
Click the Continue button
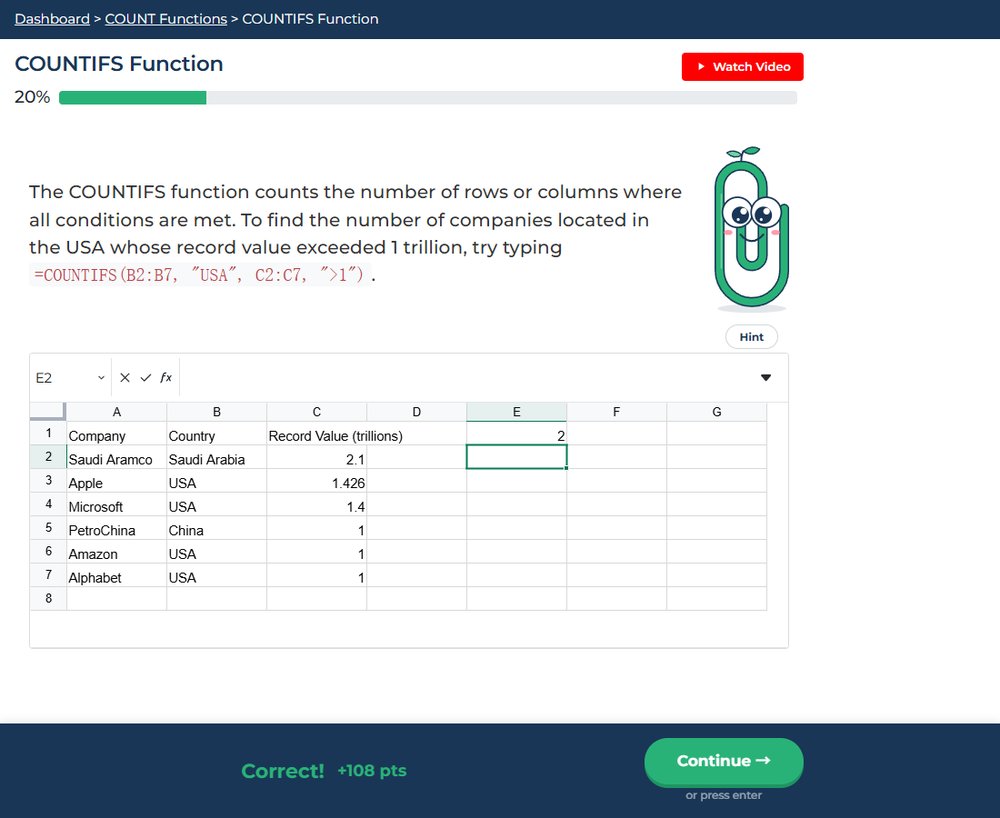pos(723,761)
